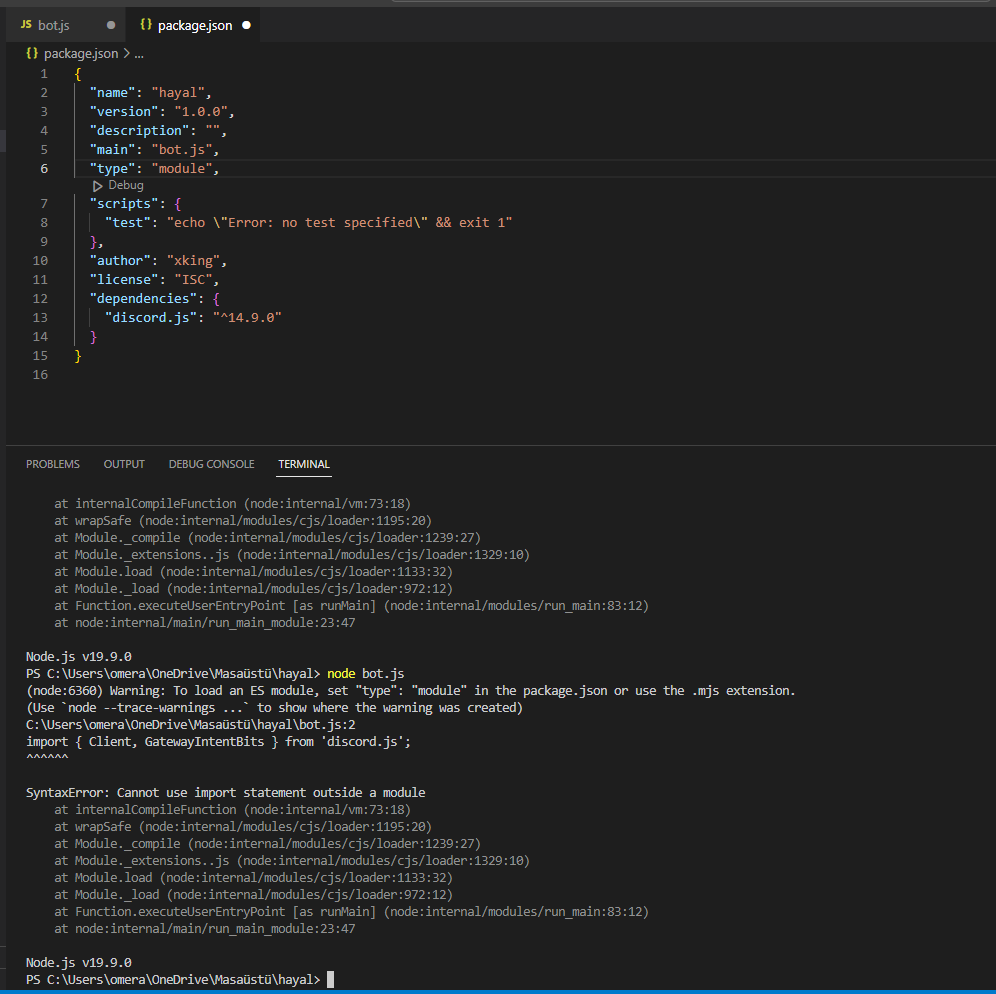Screen dimensions: 996x994
Task: Click line number 7 in the gutter
Action: click(x=43, y=204)
